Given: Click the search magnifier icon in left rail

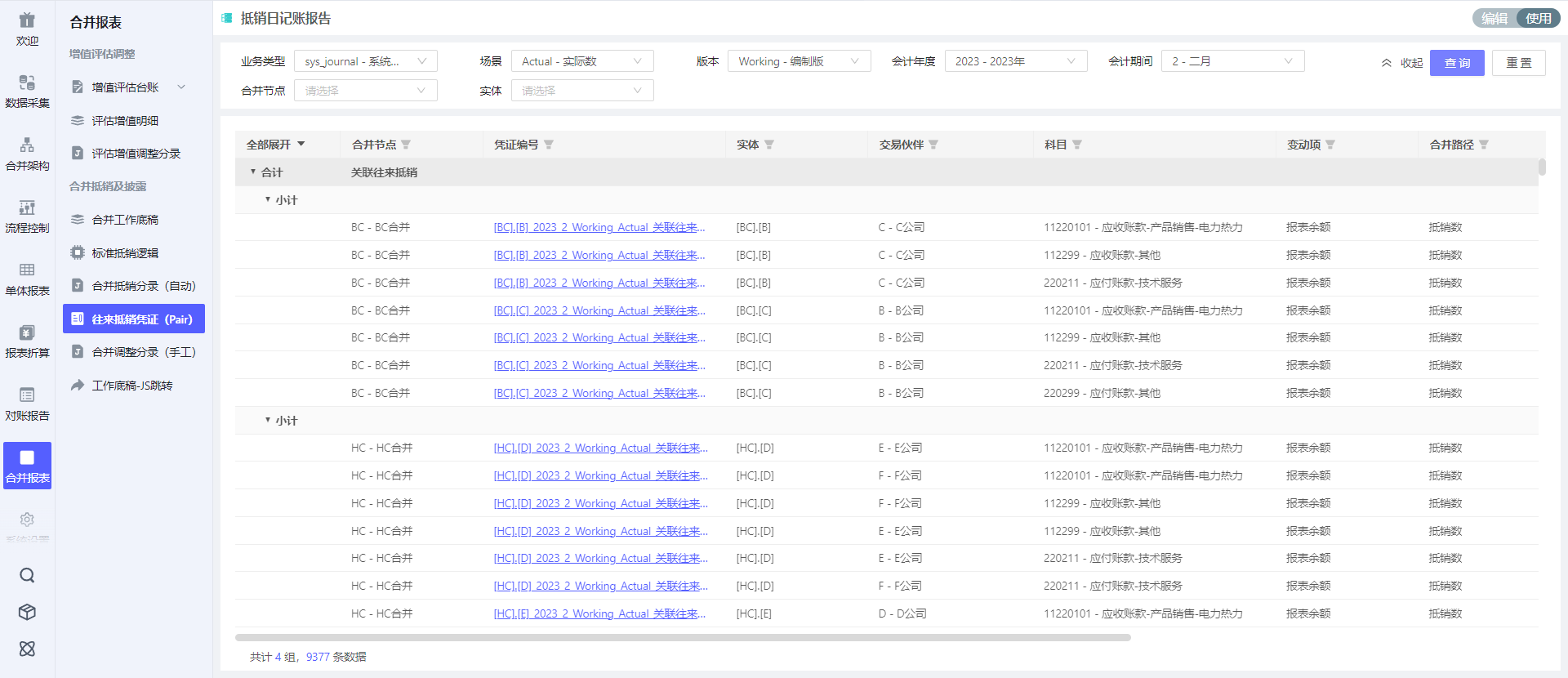Looking at the screenshot, I should (27, 575).
